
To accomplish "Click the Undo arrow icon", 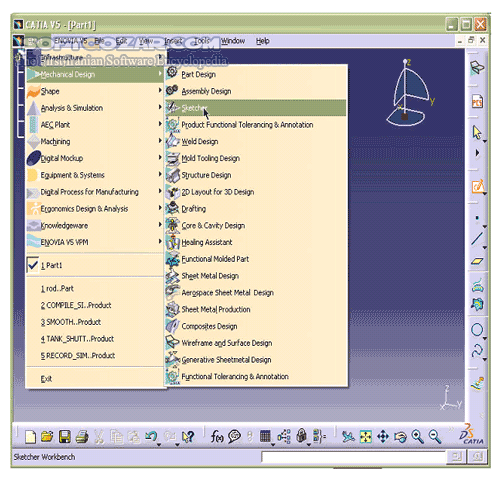I will point(151,436).
